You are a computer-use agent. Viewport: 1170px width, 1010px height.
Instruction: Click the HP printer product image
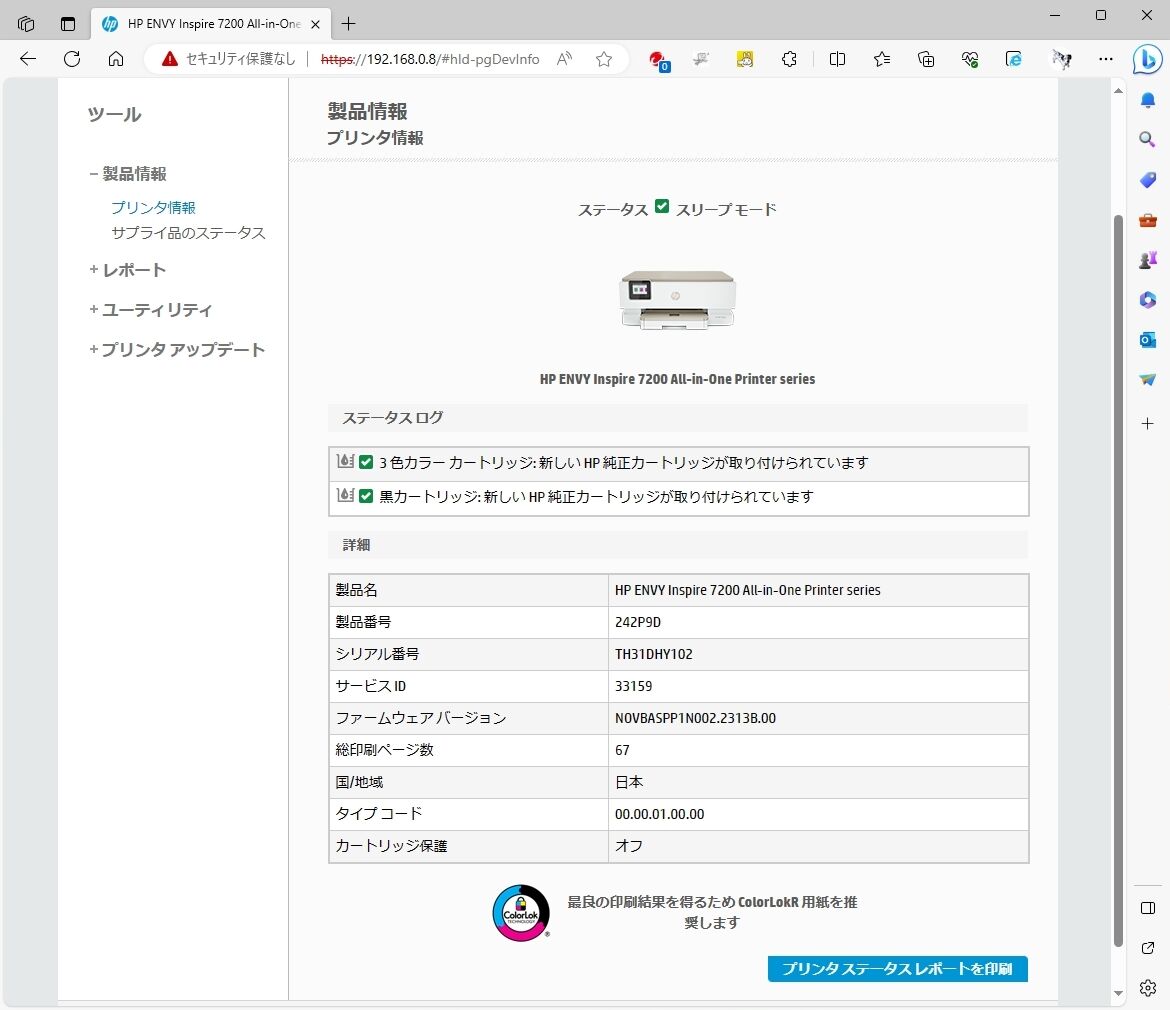pyautogui.click(x=678, y=300)
